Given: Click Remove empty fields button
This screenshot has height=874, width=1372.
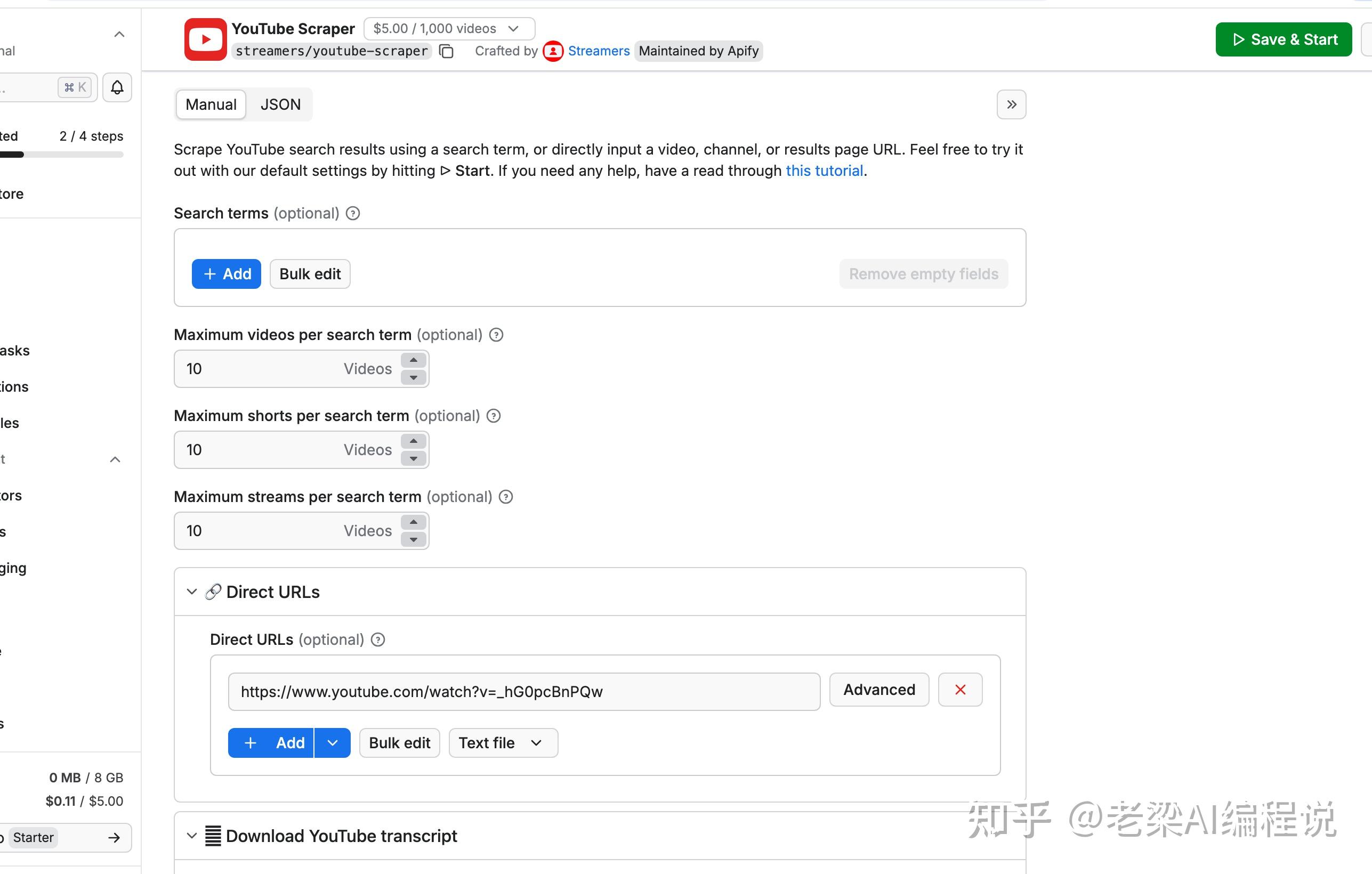Looking at the screenshot, I should (x=923, y=274).
